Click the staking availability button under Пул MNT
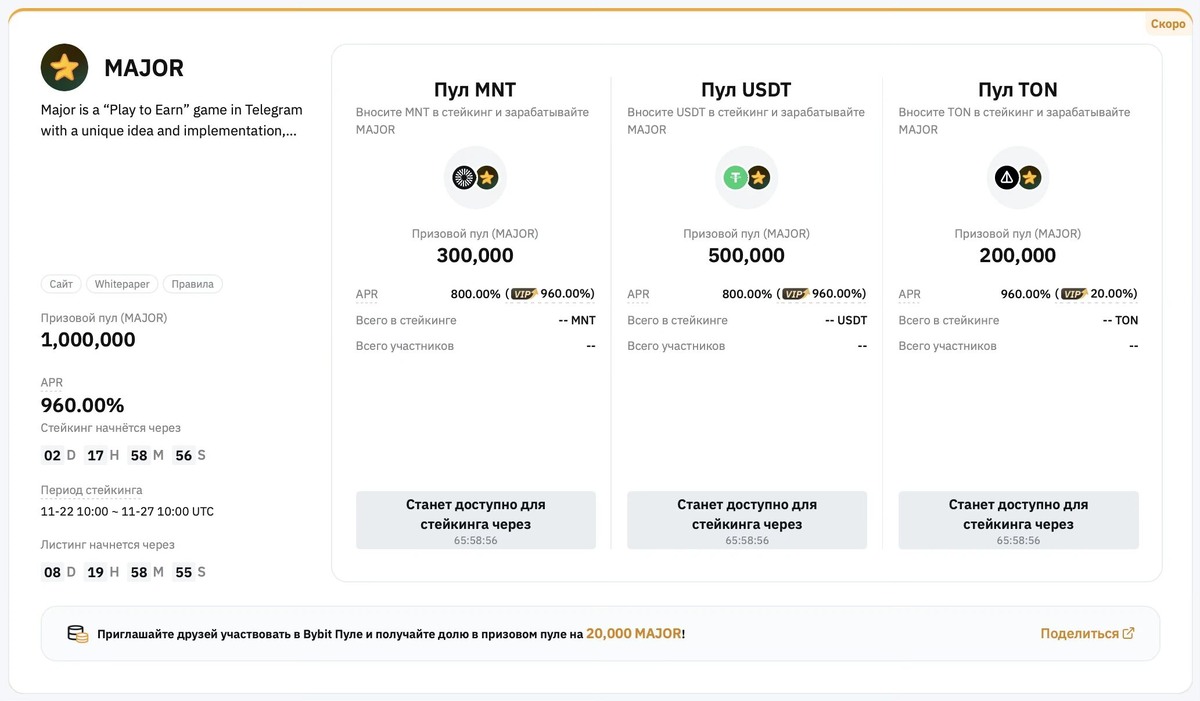 [475, 519]
